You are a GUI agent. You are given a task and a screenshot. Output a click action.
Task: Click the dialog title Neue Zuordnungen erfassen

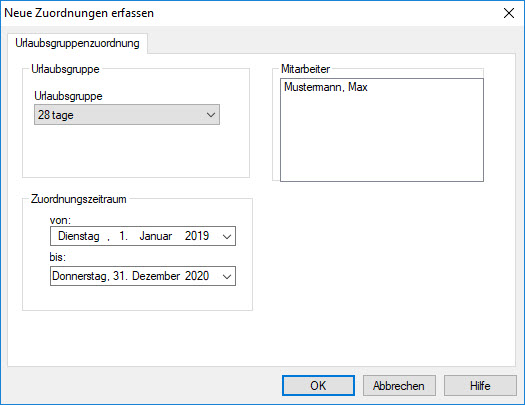79,13
